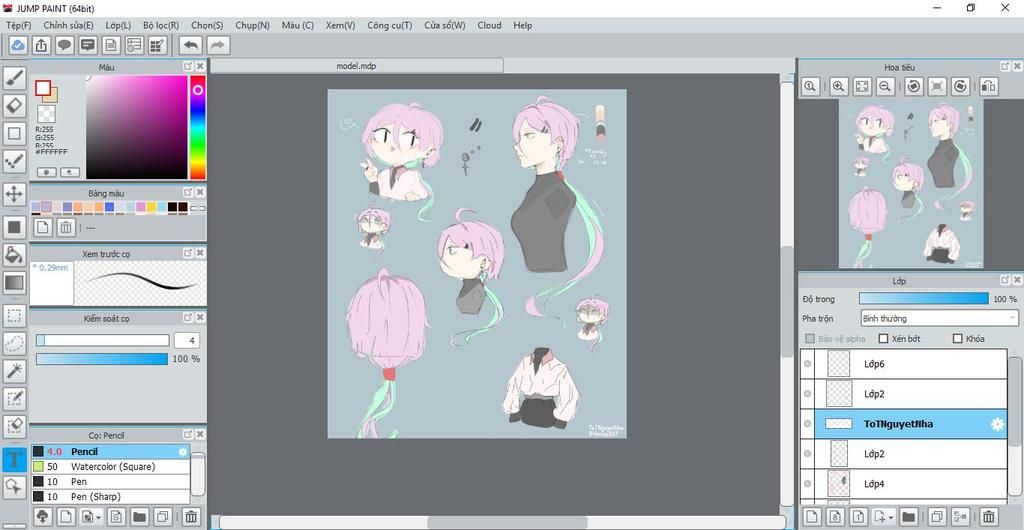The height and width of the screenshot is (530, 1024).
Task: Click download cloud brush icon in Cọ panel
Action: pos(42,516)
